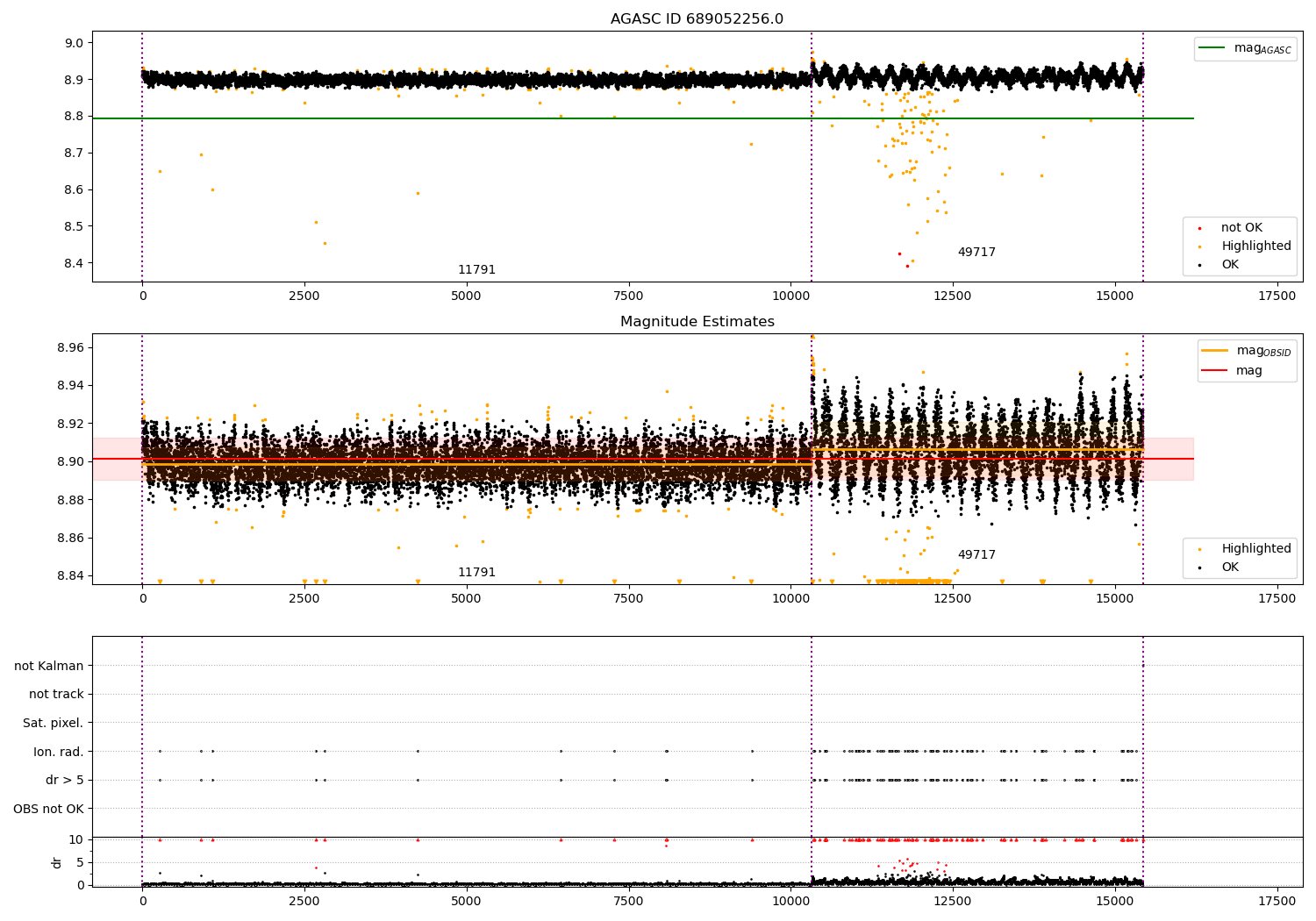
Task: Click the 'dr' y-axis label in the bottom plot
Action: pos(57,862)
